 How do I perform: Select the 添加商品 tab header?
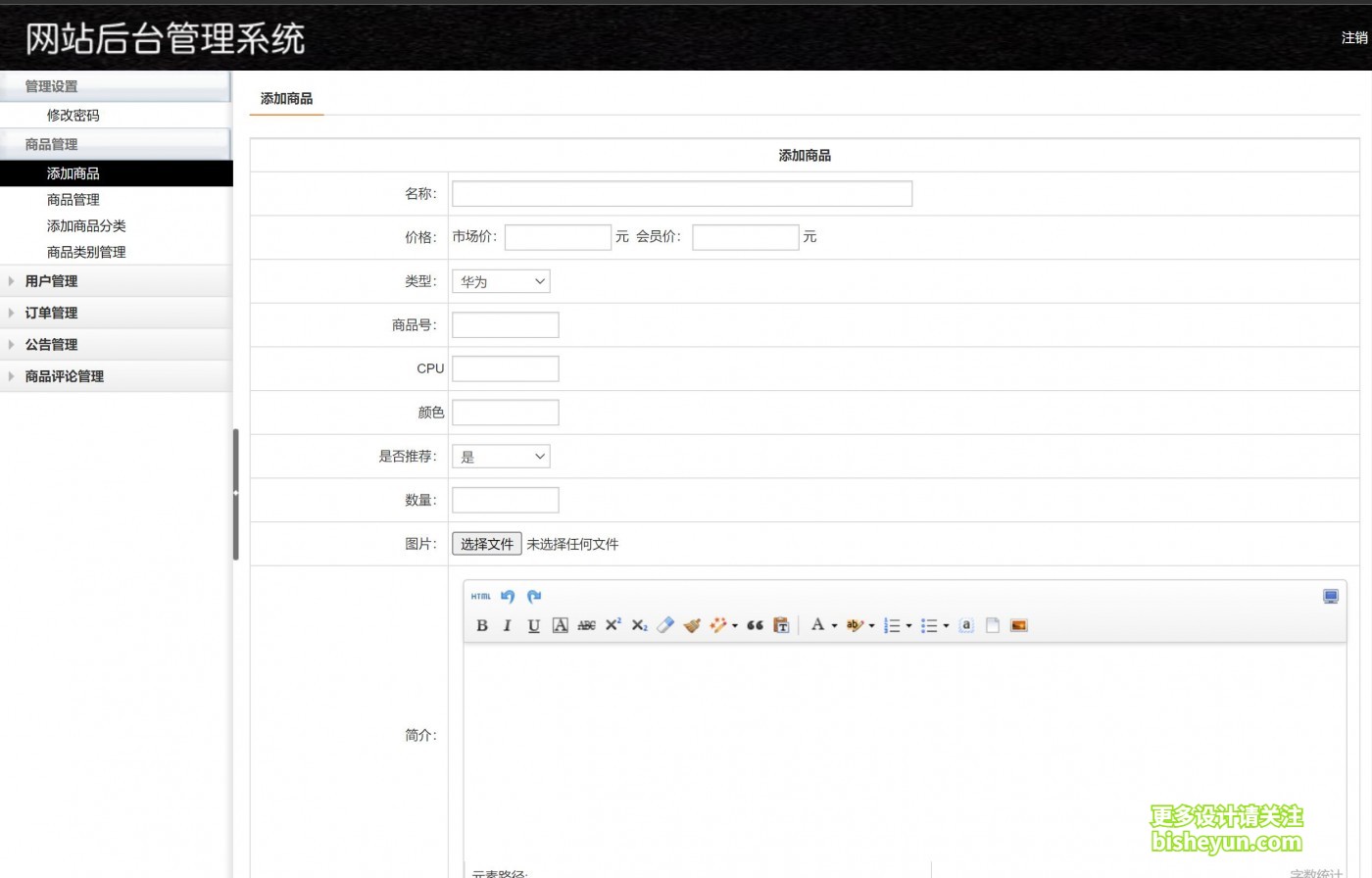click(x=286, y=99)
